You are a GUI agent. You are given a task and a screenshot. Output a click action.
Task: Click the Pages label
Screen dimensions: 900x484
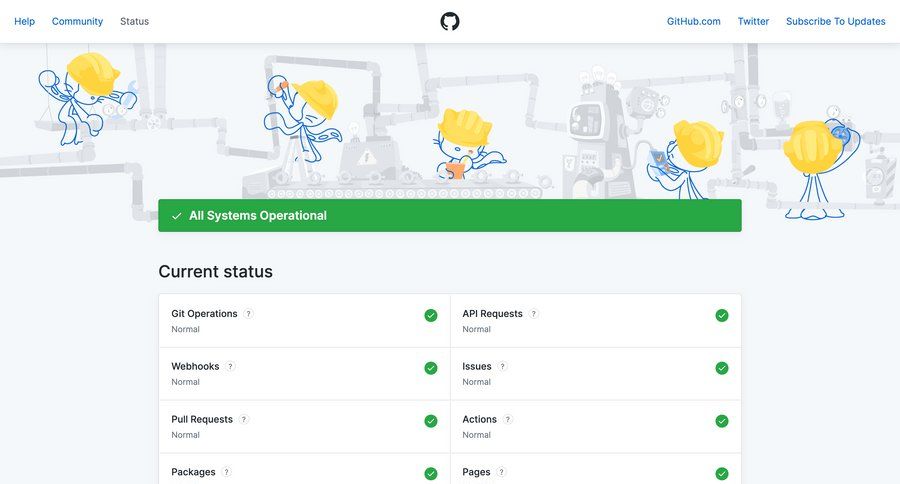click(476, 472)
